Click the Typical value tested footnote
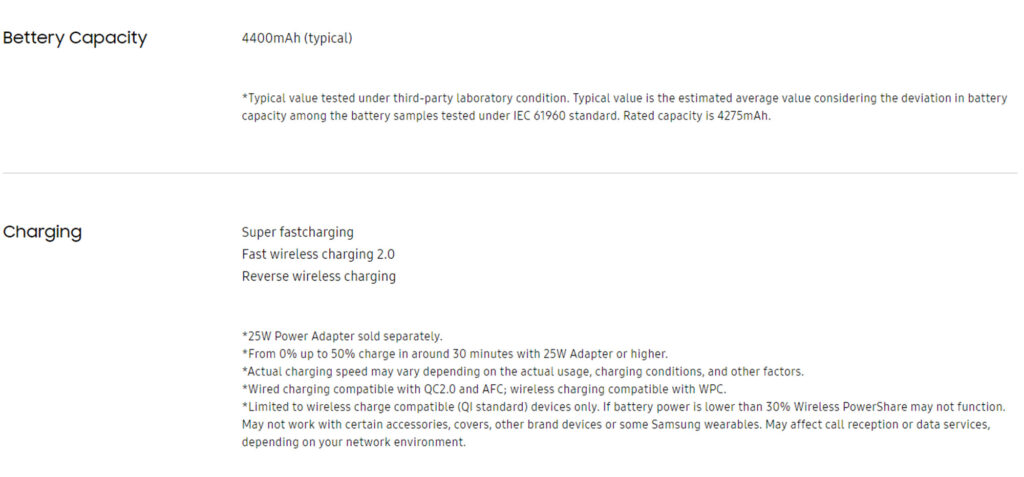The image size is (1024, 477). pos(624,108)
